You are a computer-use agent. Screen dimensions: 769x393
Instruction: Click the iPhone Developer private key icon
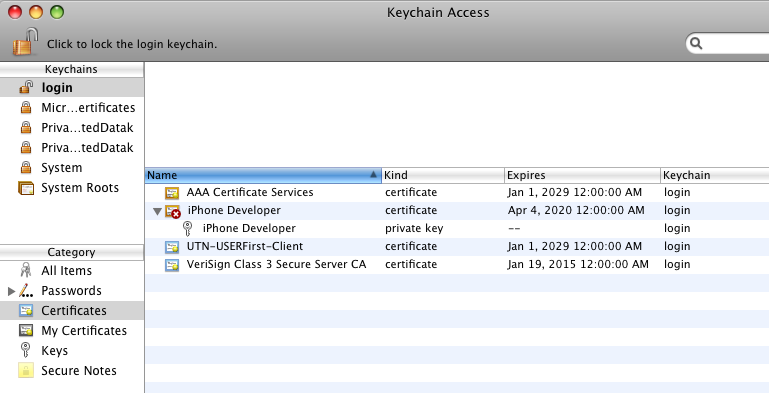(x=187, y=228)
